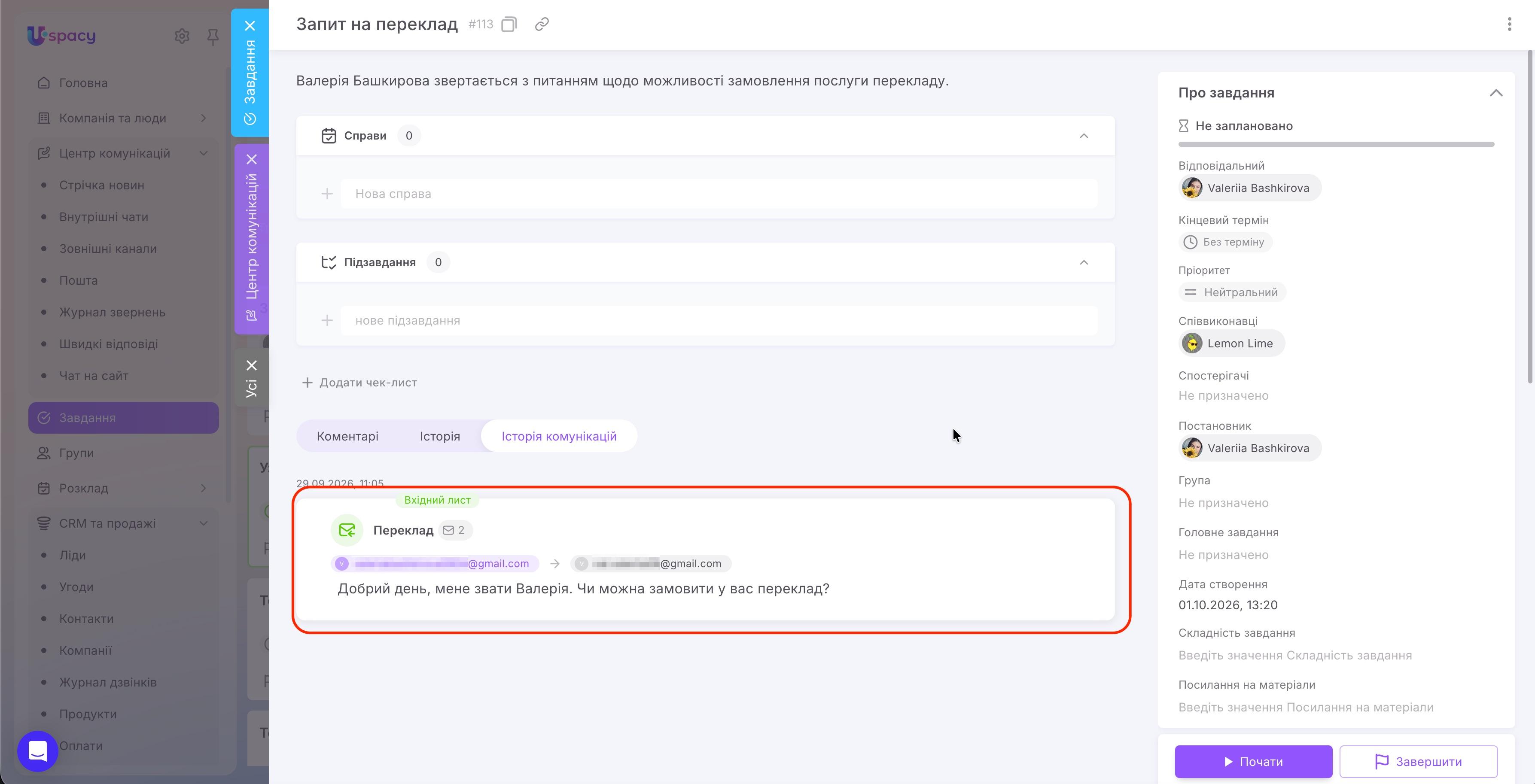Click the Почати button

pos(1254,761)
